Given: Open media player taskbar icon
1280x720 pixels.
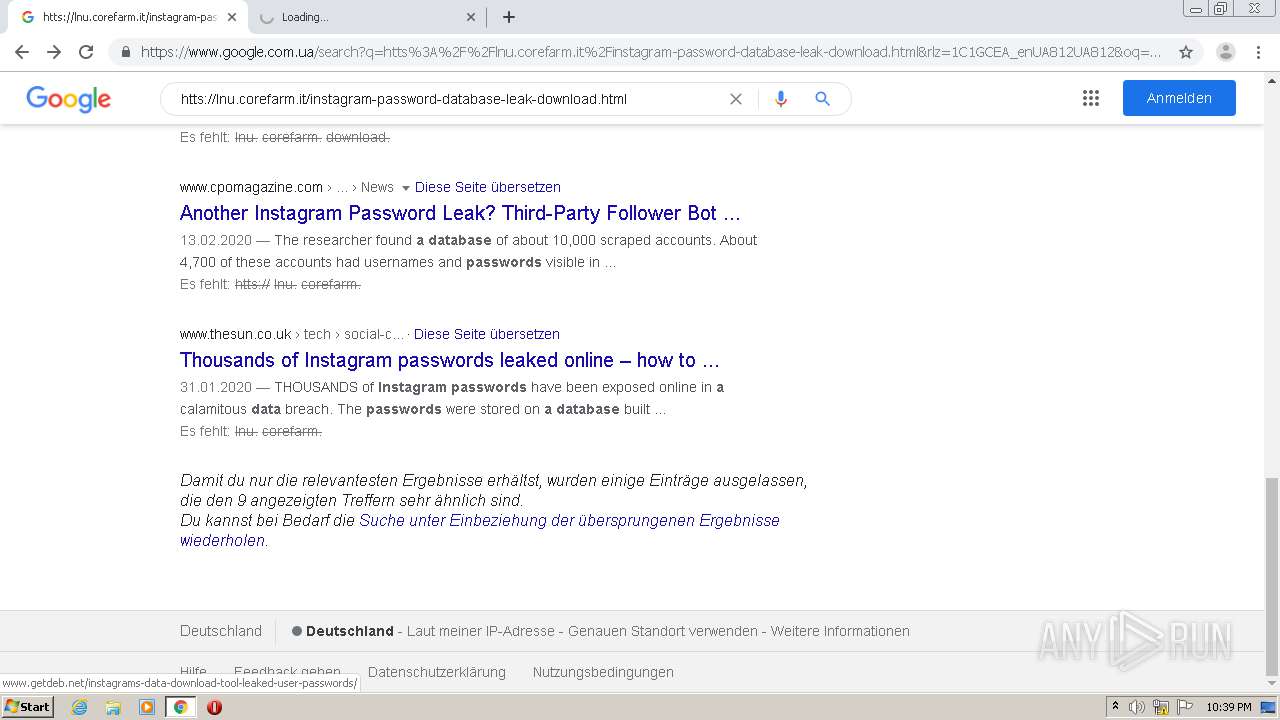Looking at the screenshot, I should pyautogui.click(x=147, y=707).
